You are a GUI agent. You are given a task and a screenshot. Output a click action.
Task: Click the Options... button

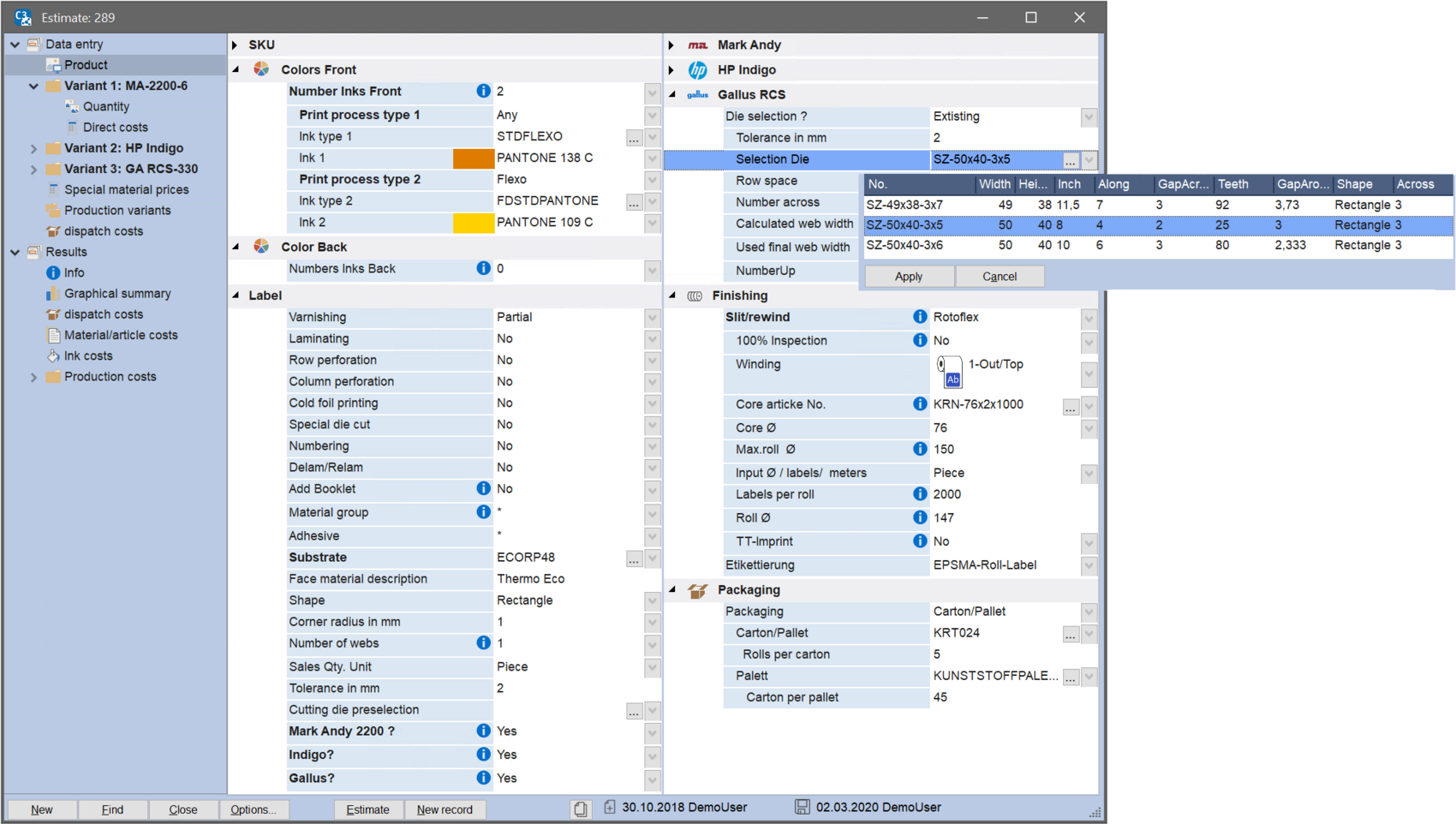[x=254, y=809]
